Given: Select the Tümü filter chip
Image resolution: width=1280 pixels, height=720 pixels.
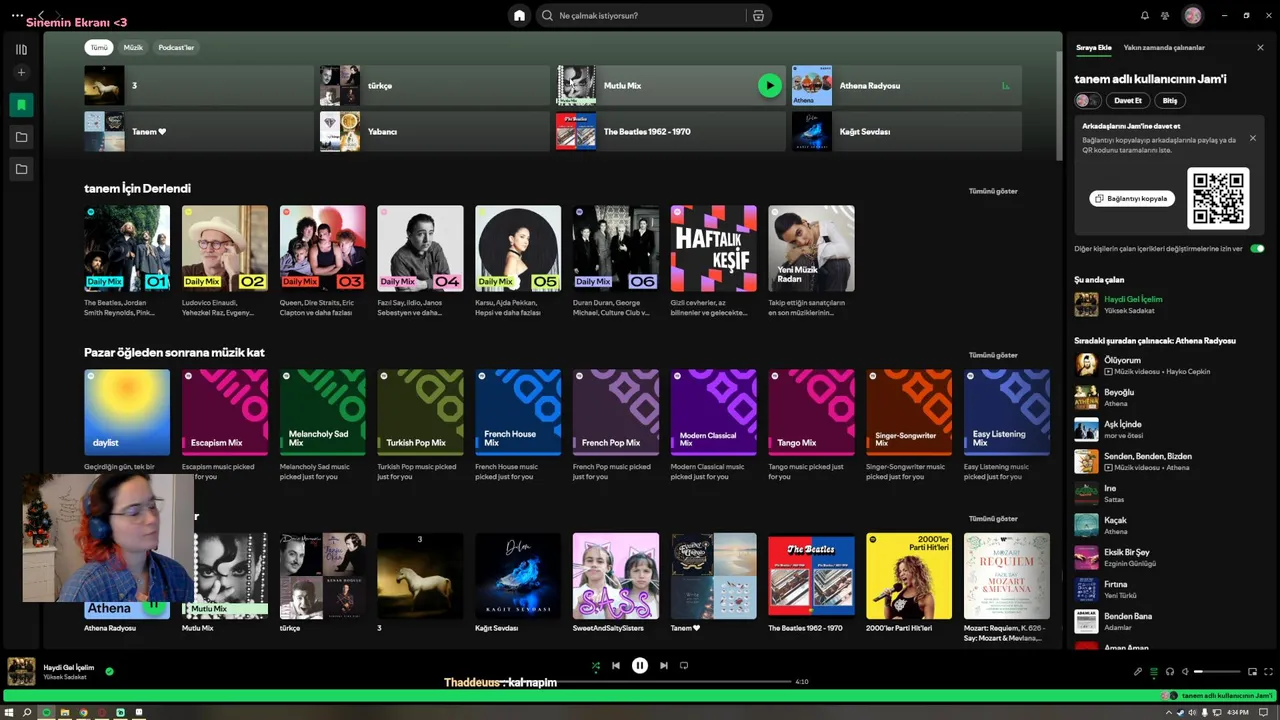Looking at the screenshot, I should tap(99, 48).
